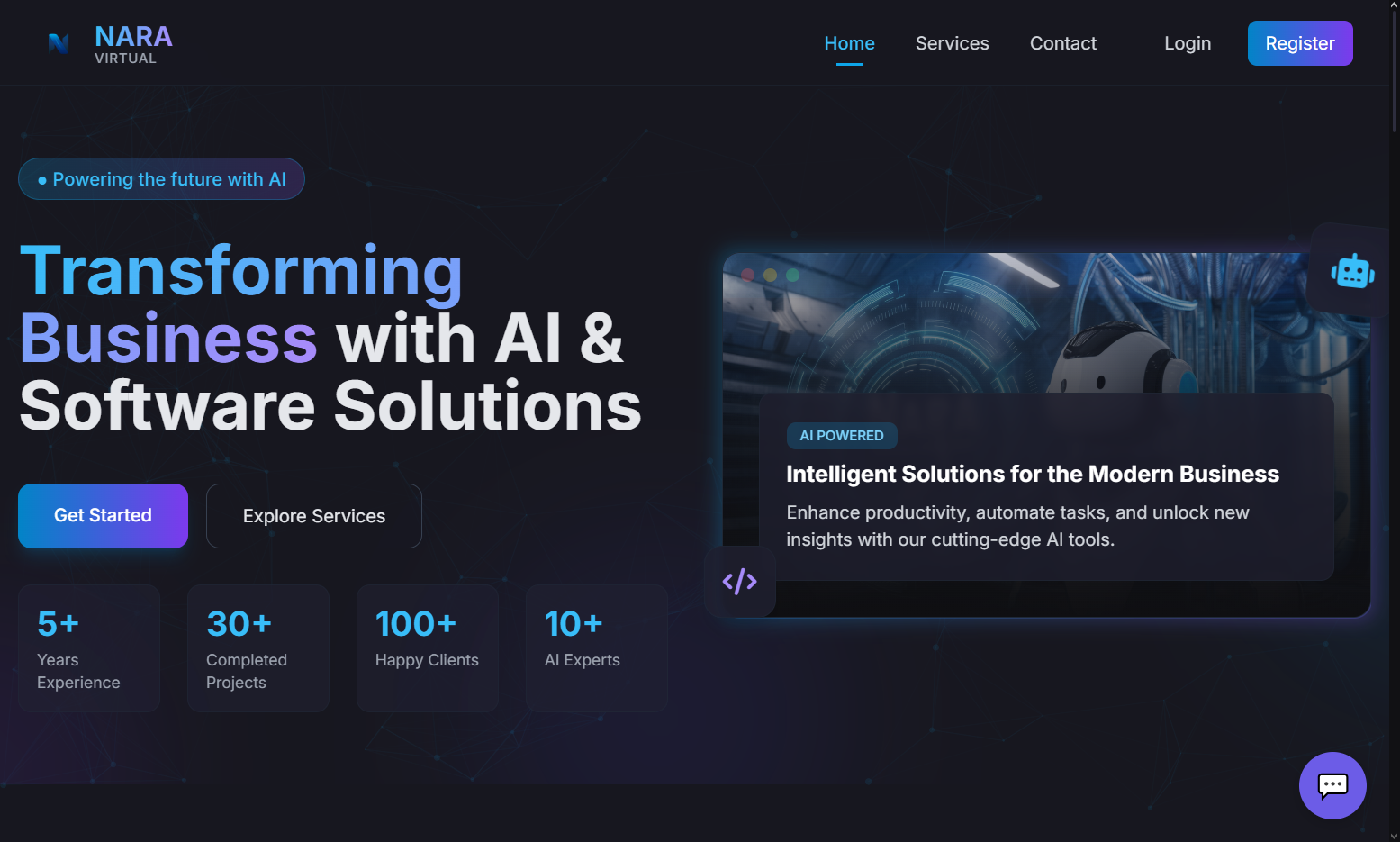Screen dimensions: 1400x842
Task: Click the green window dot on the preview card
Action: (x=792, y=275)
